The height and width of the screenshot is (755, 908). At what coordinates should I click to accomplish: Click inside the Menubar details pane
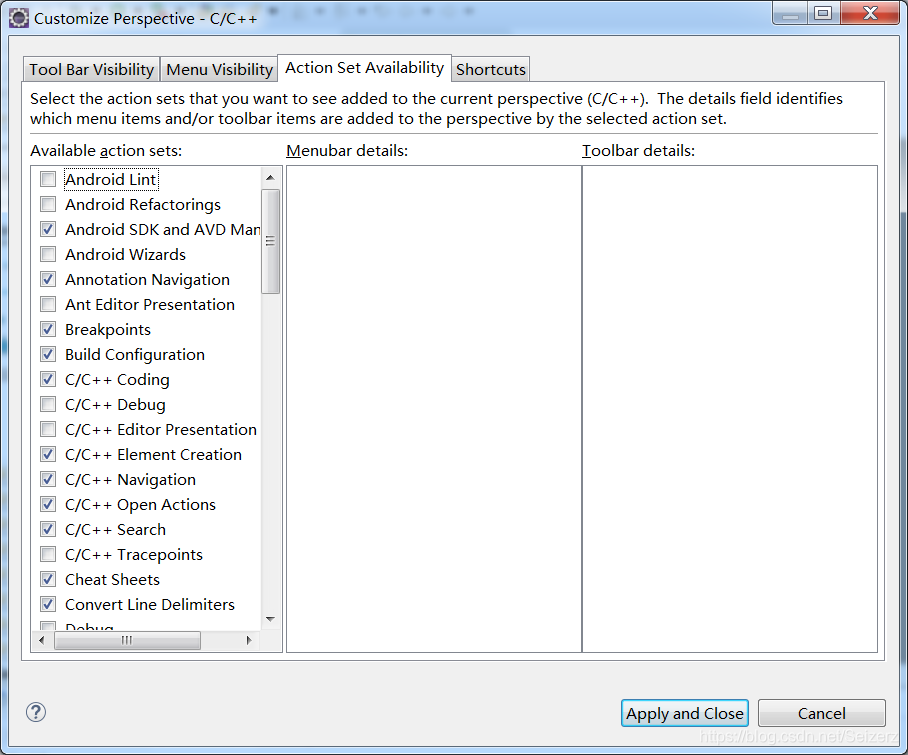click(x=434, y=409)
